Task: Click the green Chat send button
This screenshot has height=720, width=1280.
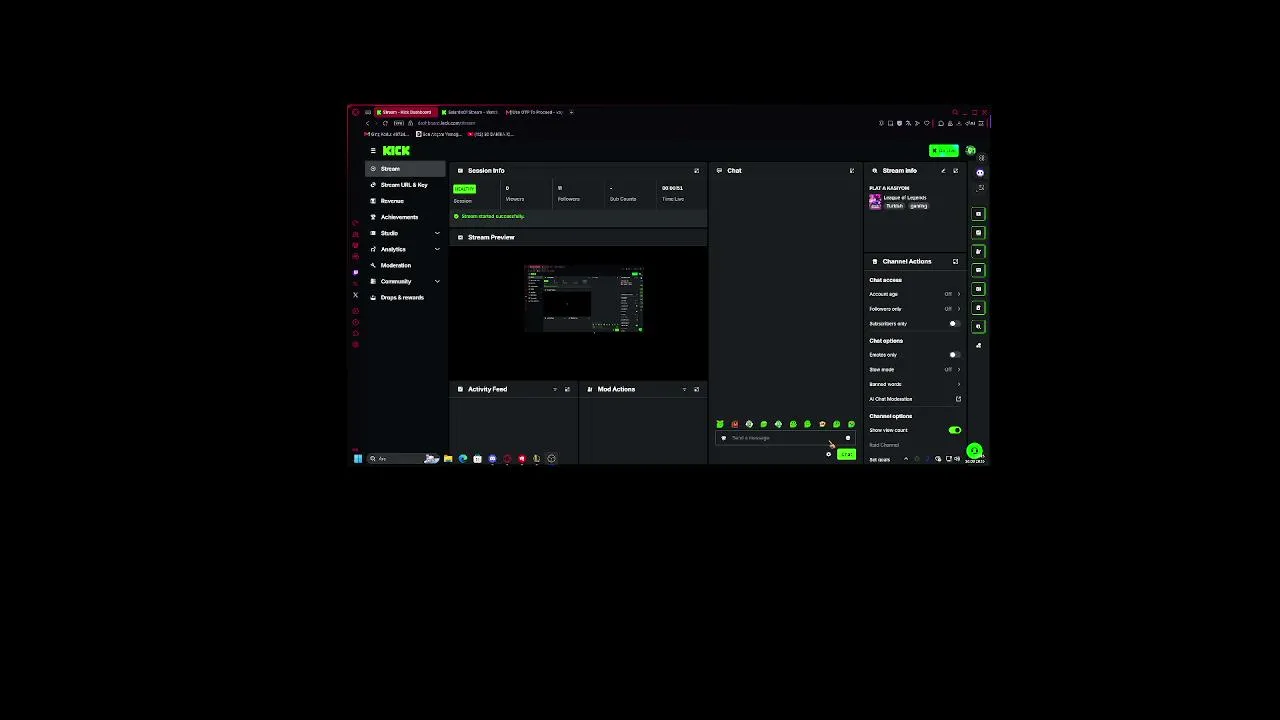Action: [x=846, y=455]
